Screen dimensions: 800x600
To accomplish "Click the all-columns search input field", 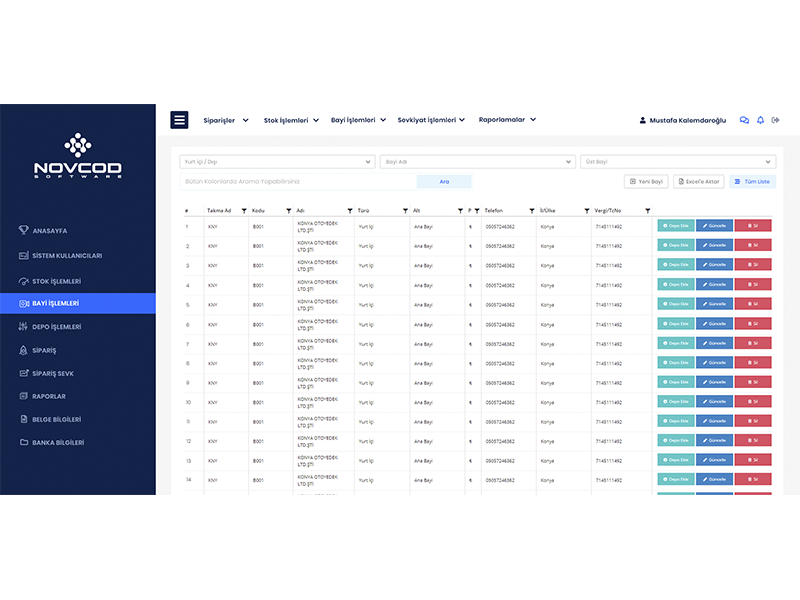I will coord(298,182).
